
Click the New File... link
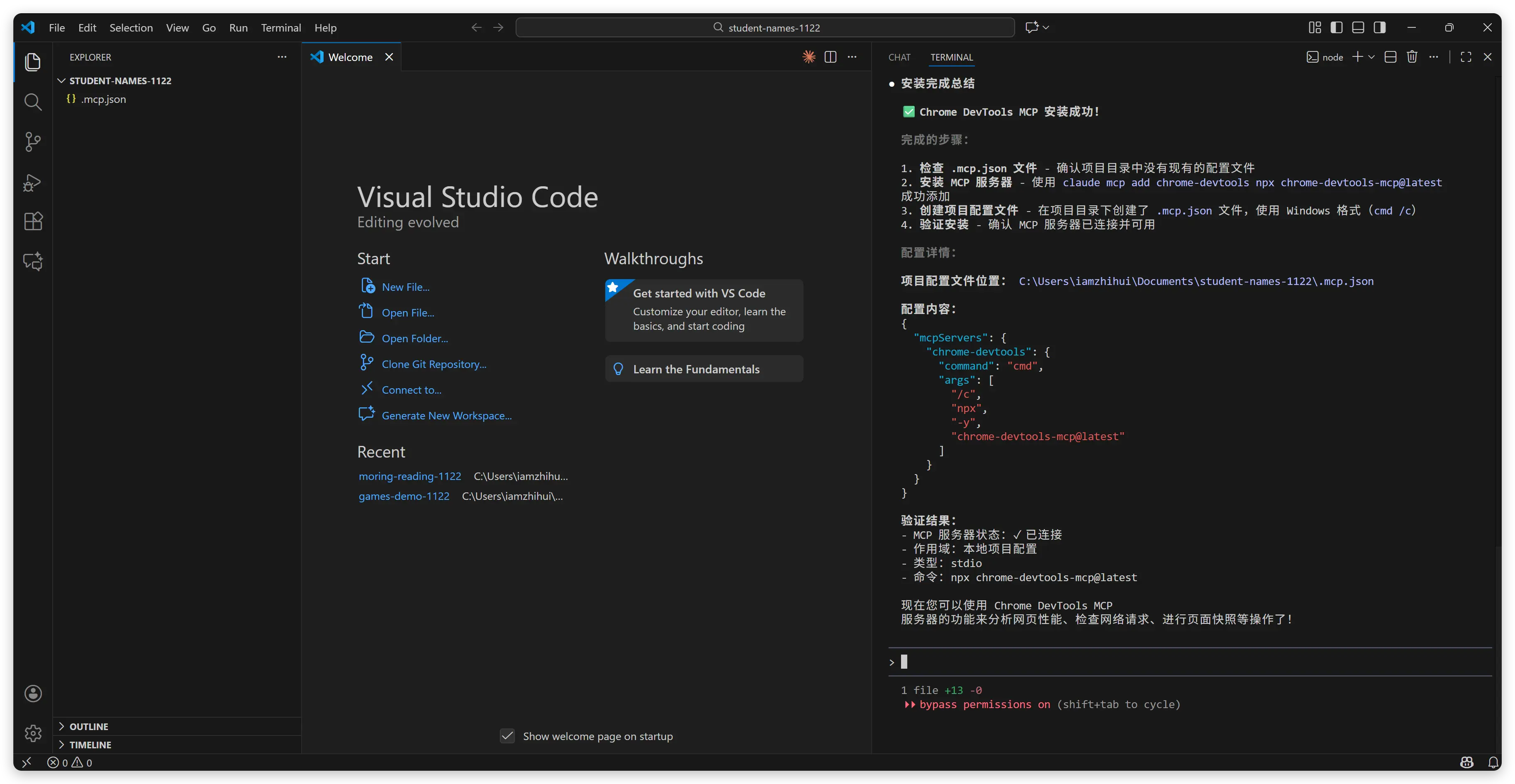[405, 287]
